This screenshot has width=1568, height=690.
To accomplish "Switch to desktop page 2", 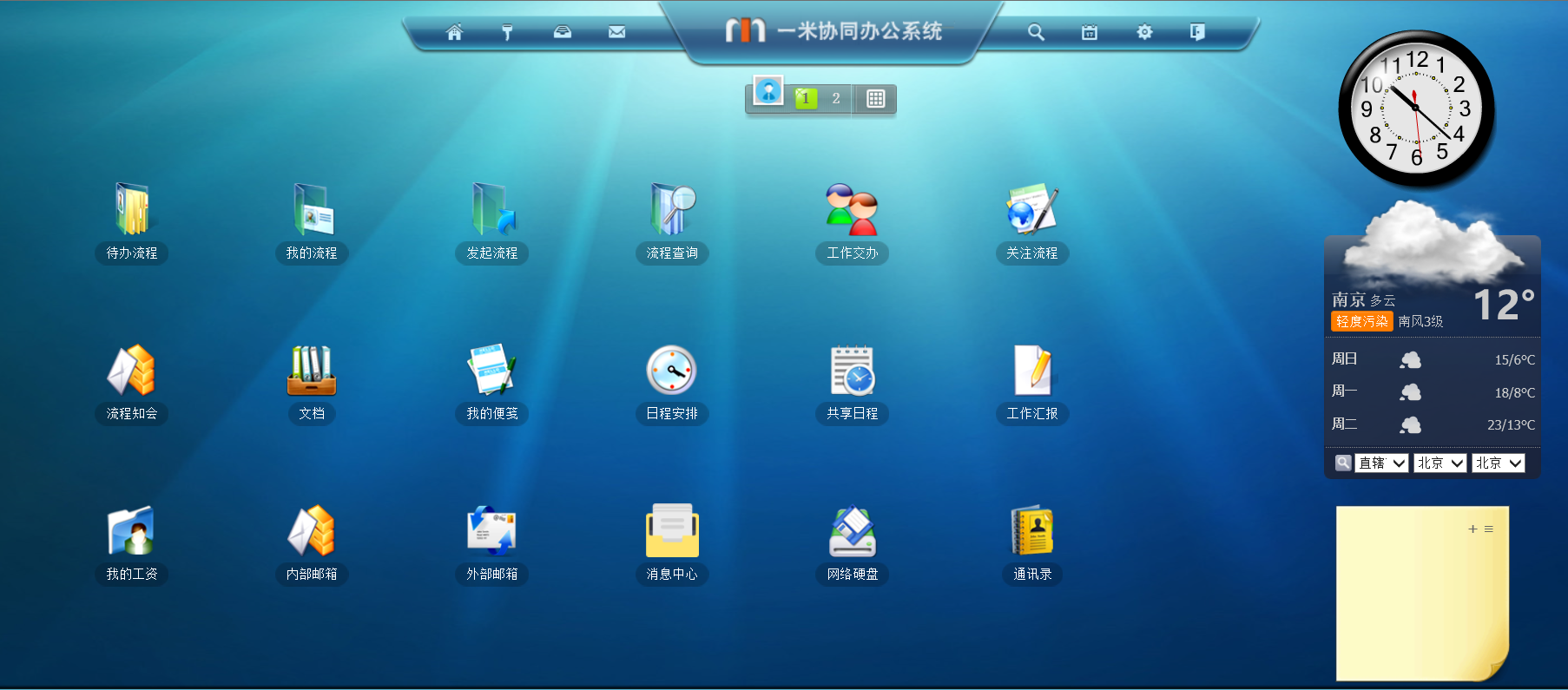I will [x=836, y=99].
